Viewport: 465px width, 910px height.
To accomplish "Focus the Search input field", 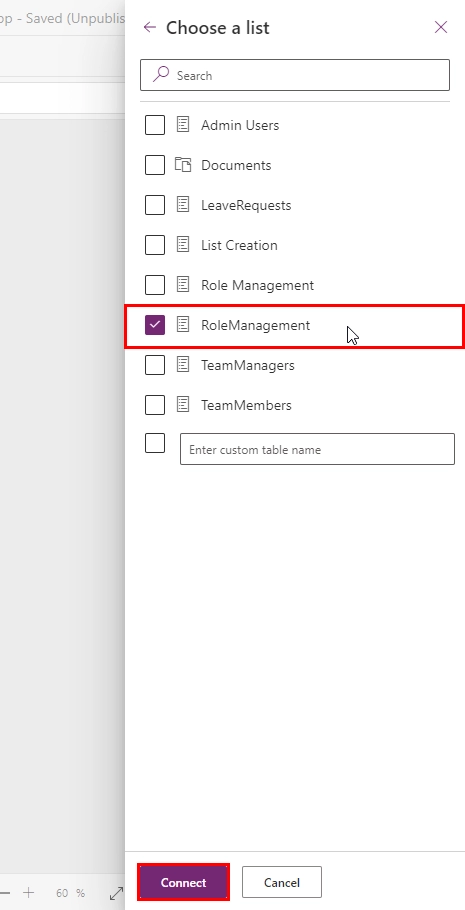I will coord(295,75).
